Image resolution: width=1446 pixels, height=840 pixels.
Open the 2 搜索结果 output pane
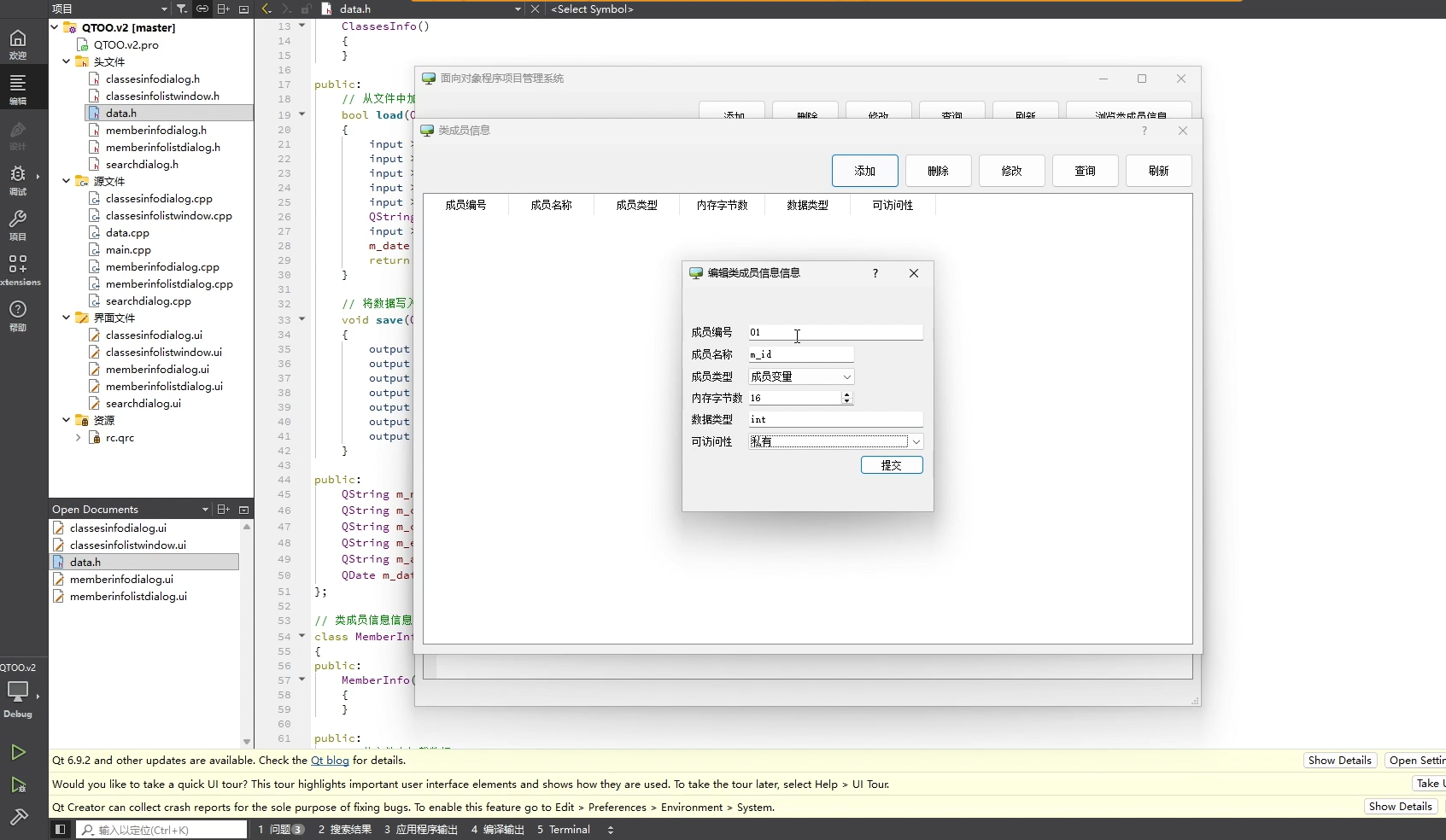(x=344, y=829)
